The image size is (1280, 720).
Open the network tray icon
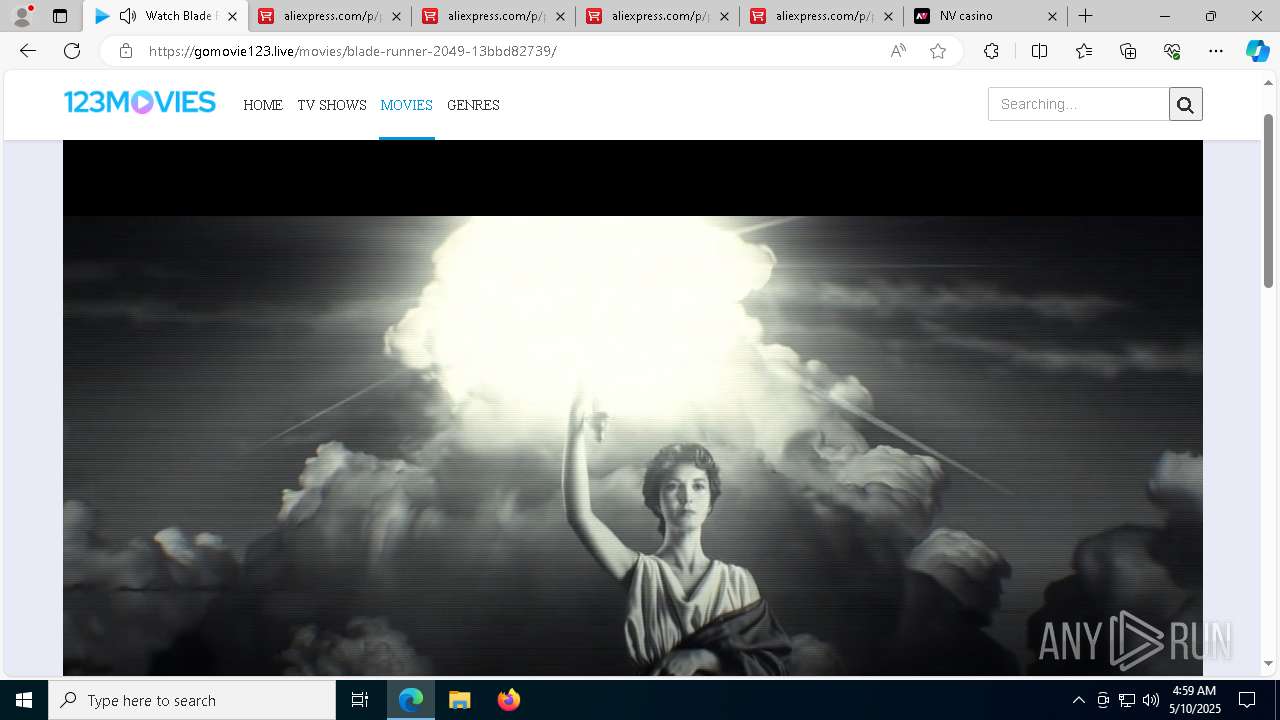tap(1127, 700)
